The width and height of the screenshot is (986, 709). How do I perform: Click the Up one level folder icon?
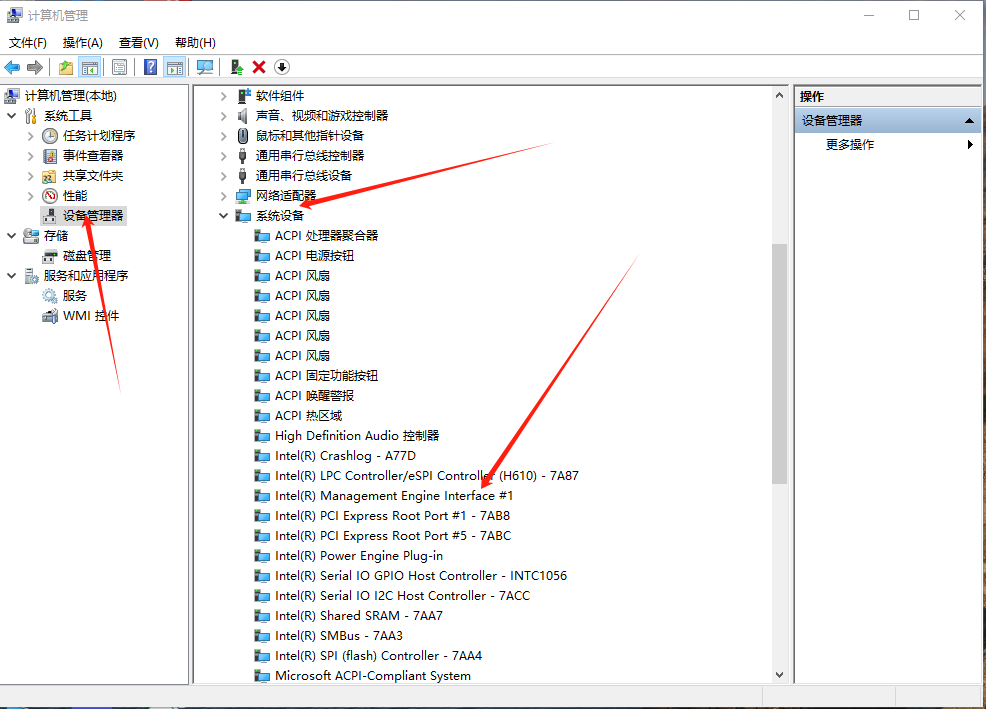(66, 67)
